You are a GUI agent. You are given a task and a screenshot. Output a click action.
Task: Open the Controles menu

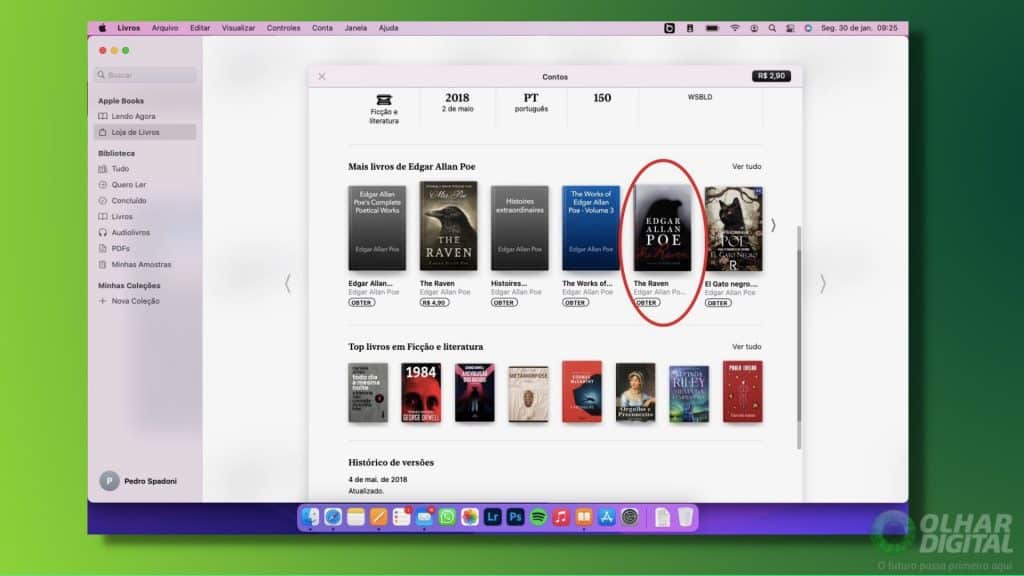pyautogui.click(x=283, y=28)
